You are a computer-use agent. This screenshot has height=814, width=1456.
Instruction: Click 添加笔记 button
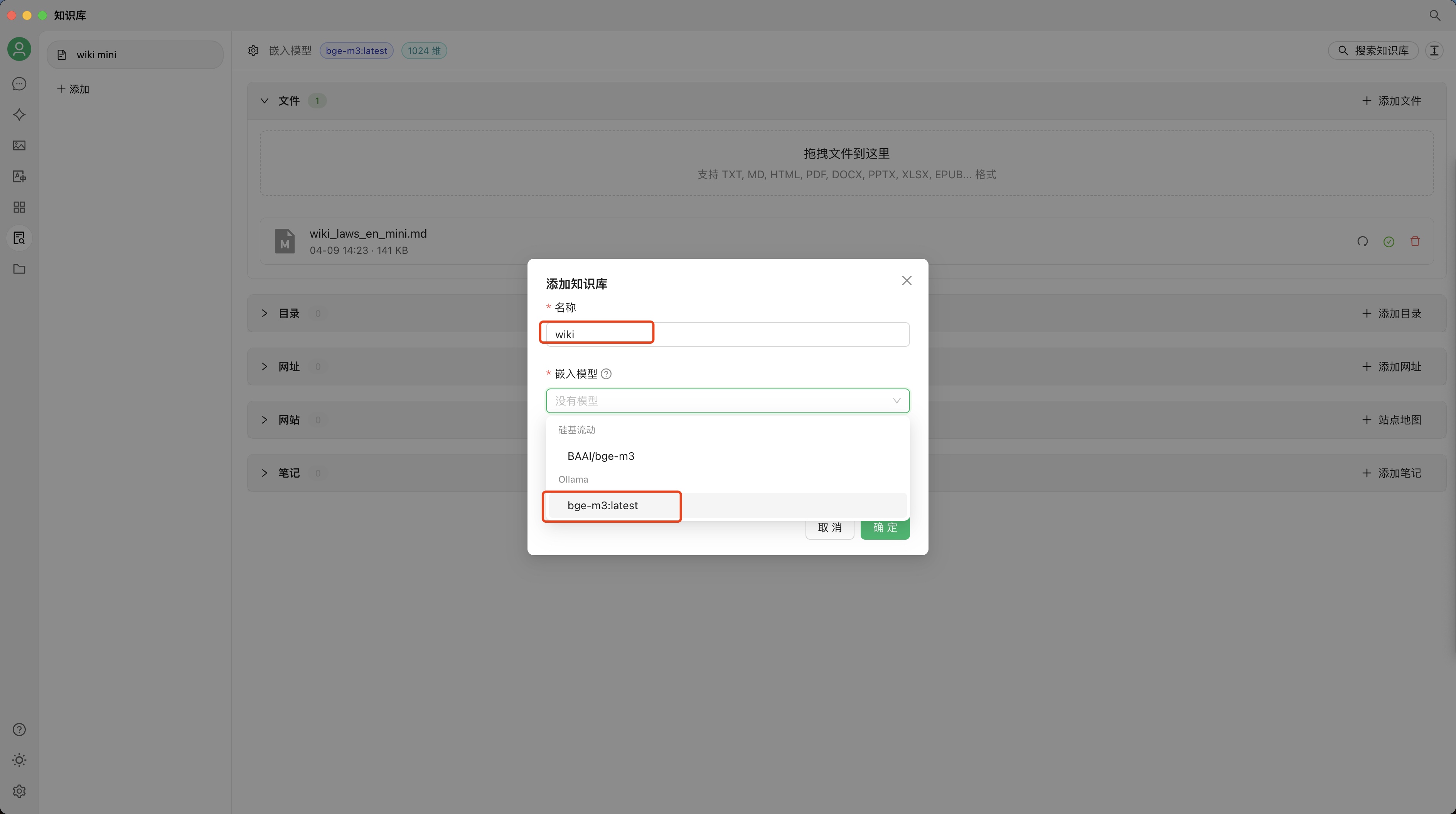tap(1391, 473)
